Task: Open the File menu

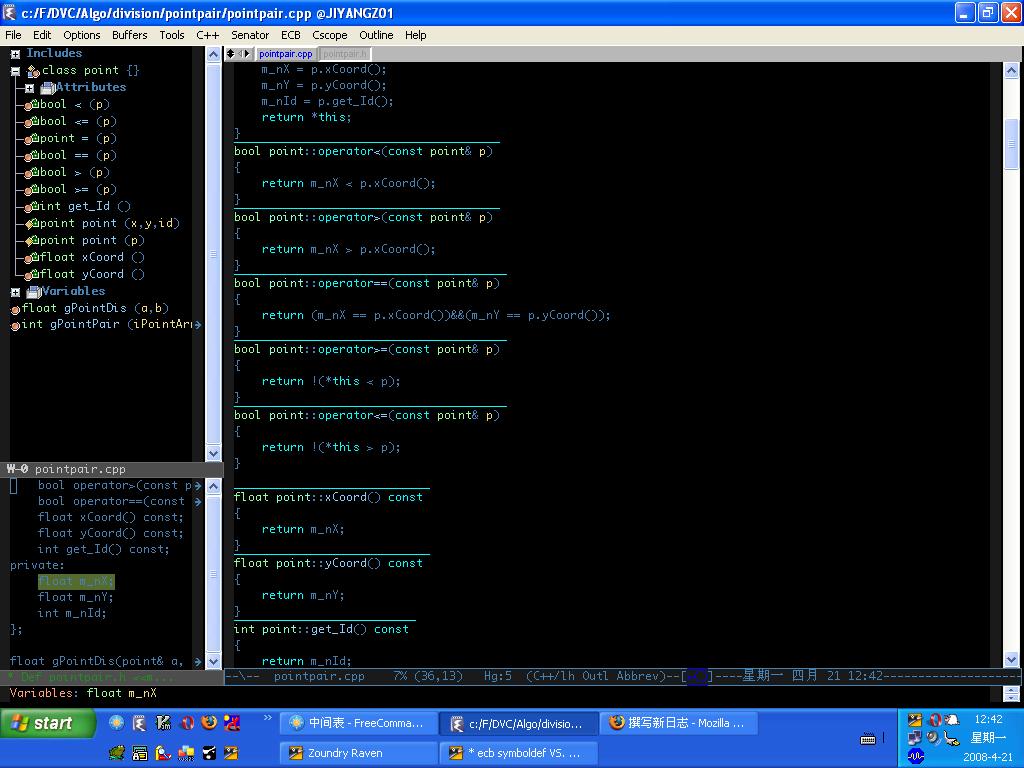Action: point(13,35)
